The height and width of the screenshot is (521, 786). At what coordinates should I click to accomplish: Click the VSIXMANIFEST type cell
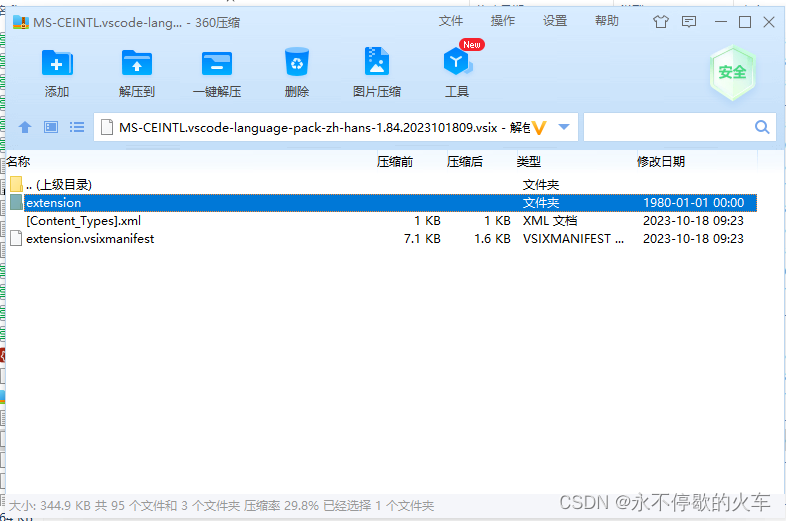point(573,239)
